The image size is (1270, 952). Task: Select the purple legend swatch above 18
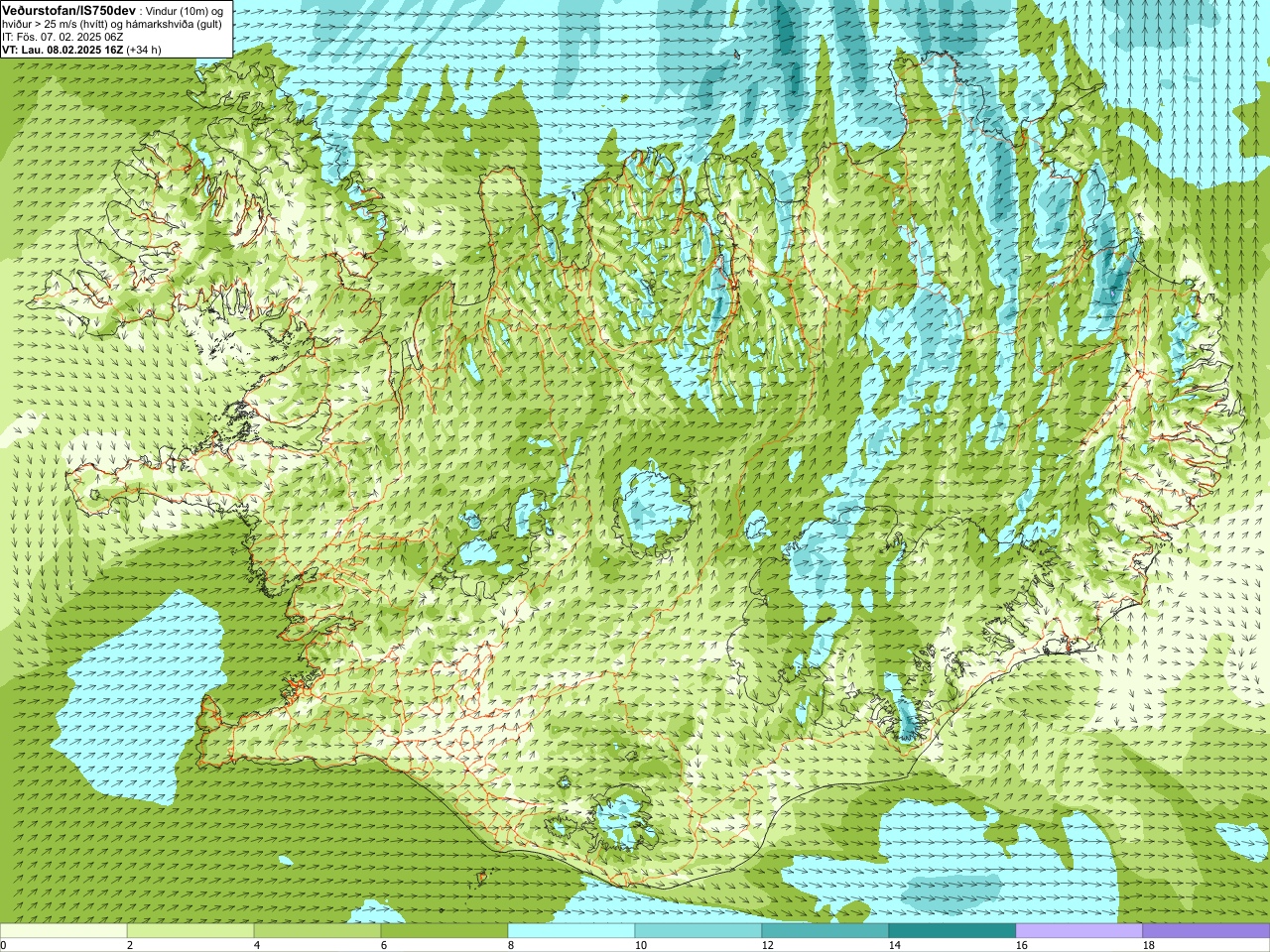[1206, 931]
